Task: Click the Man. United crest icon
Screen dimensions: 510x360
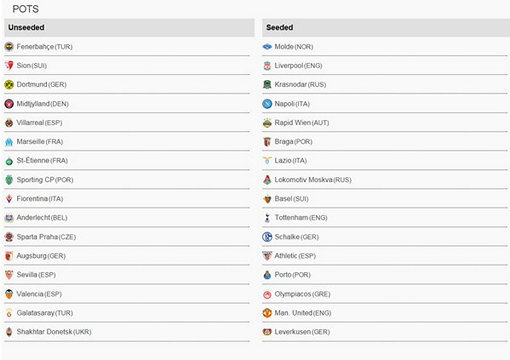Action: tap(267, 313)
